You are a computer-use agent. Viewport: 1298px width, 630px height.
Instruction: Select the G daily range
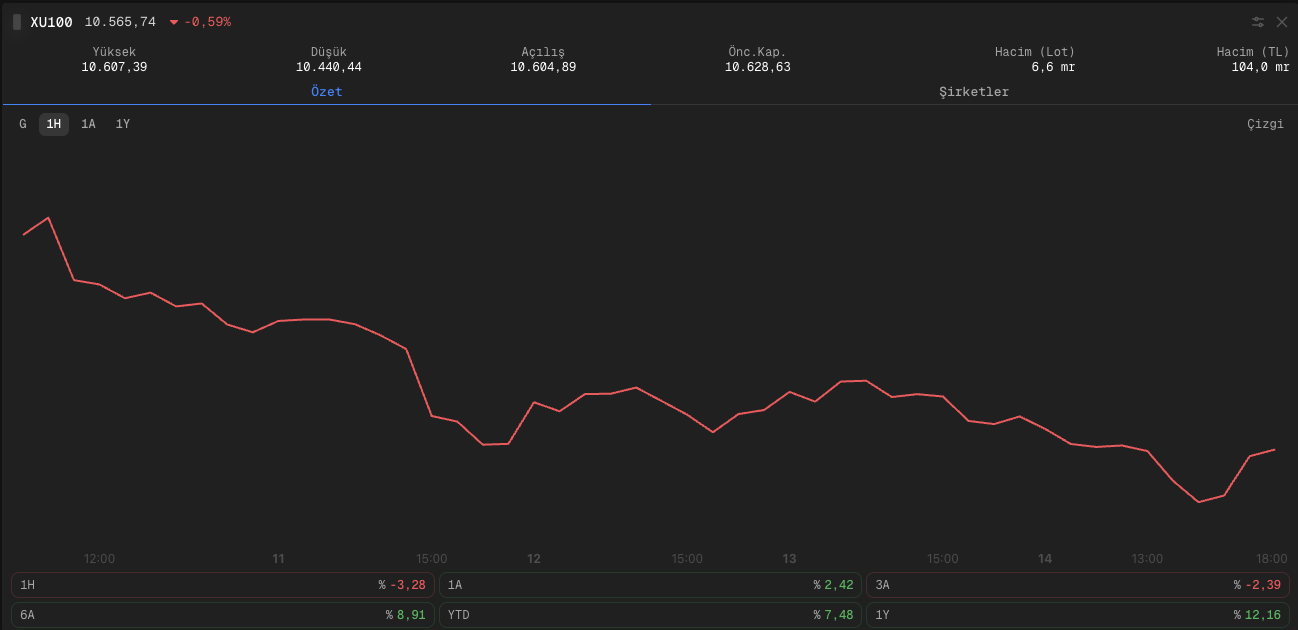[x=23, y=124]
